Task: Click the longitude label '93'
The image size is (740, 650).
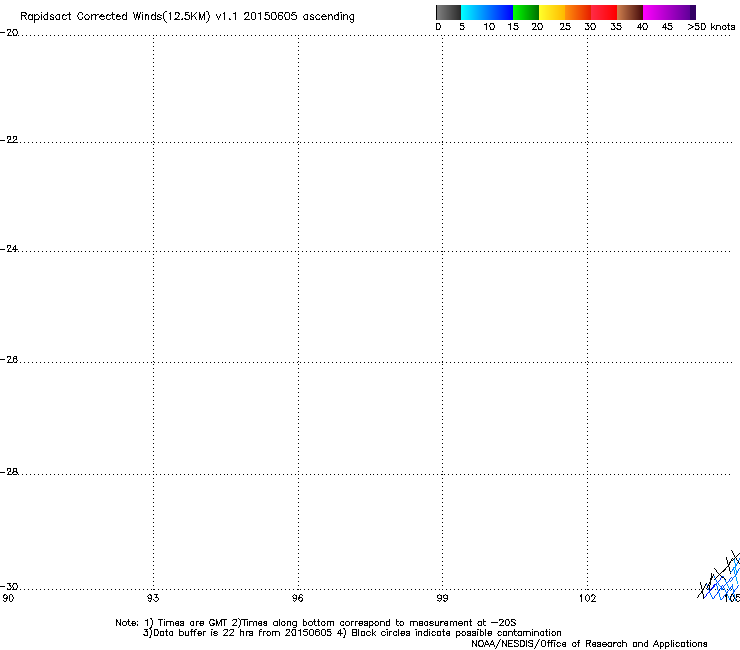Action: point(153,599)
